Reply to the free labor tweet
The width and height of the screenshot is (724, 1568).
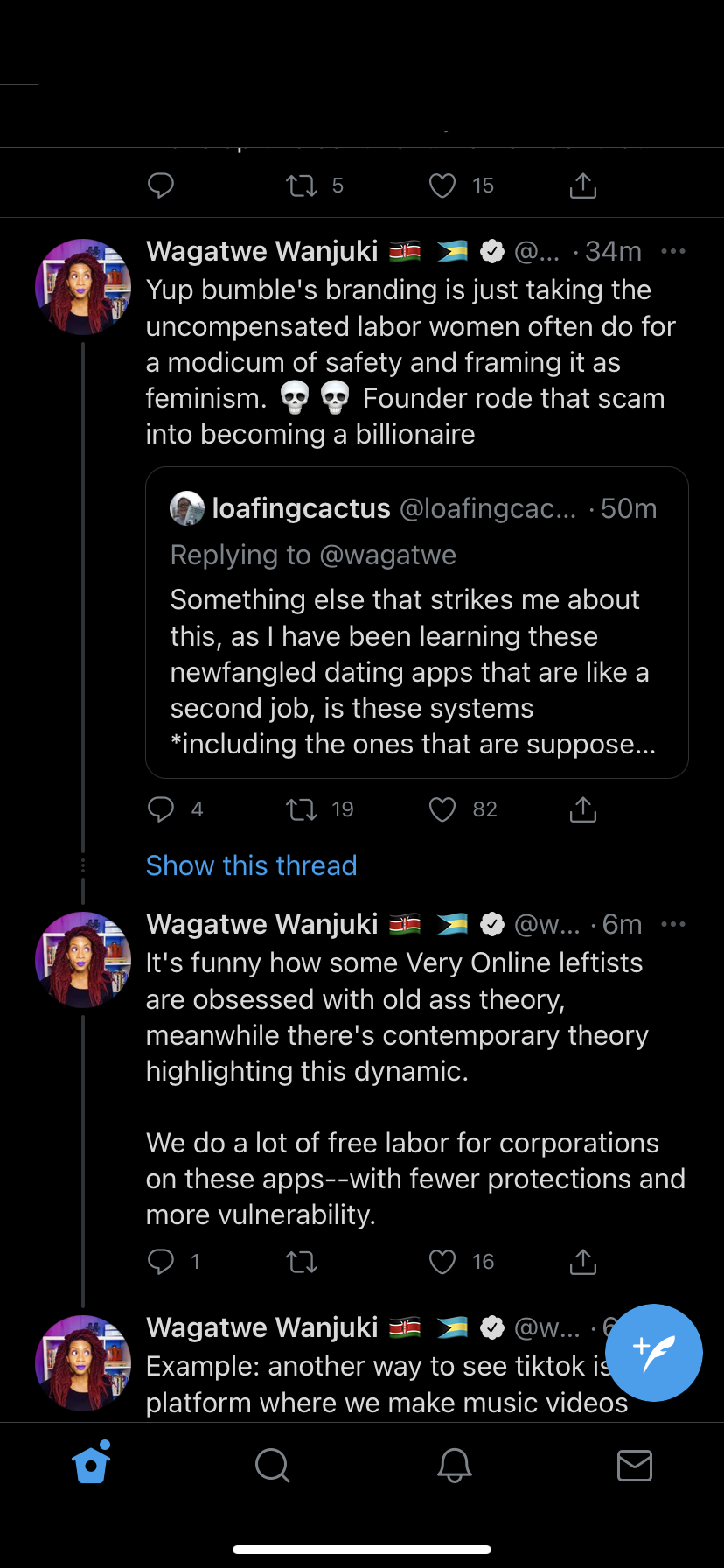(x=161, y=1261)
